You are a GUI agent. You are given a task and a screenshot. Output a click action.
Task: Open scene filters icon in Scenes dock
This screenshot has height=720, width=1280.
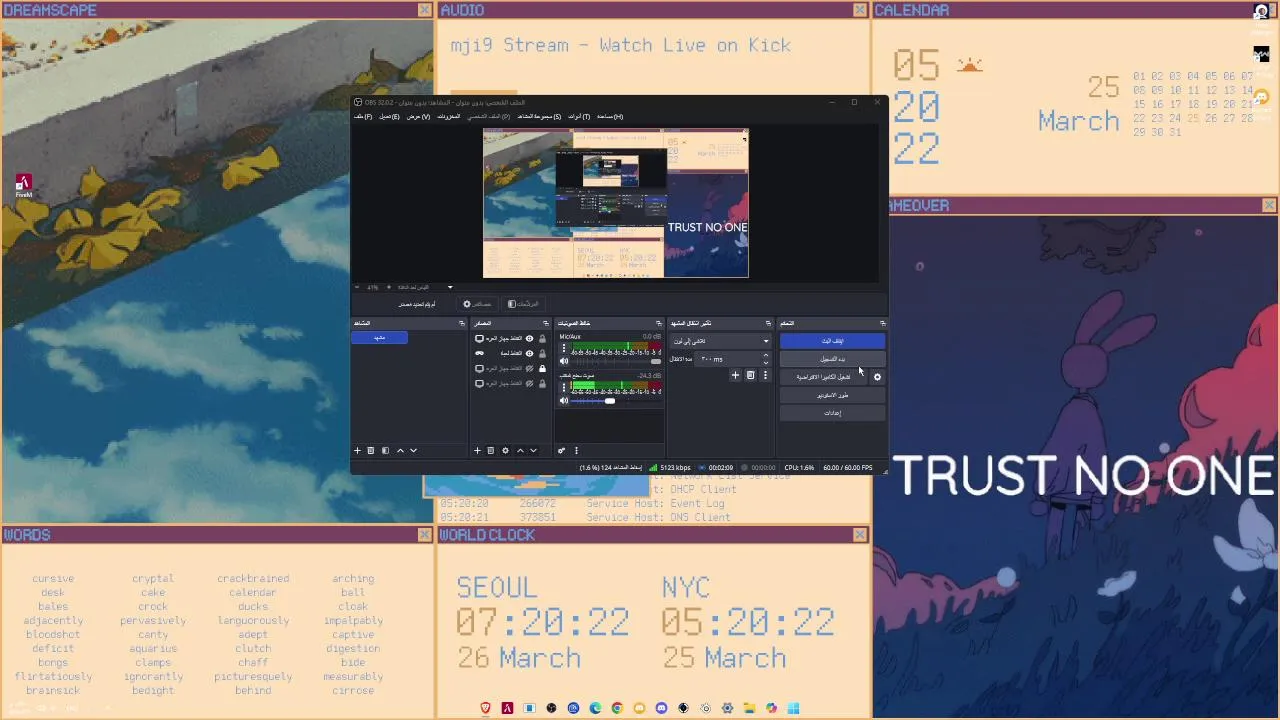[x=385, y=450]
